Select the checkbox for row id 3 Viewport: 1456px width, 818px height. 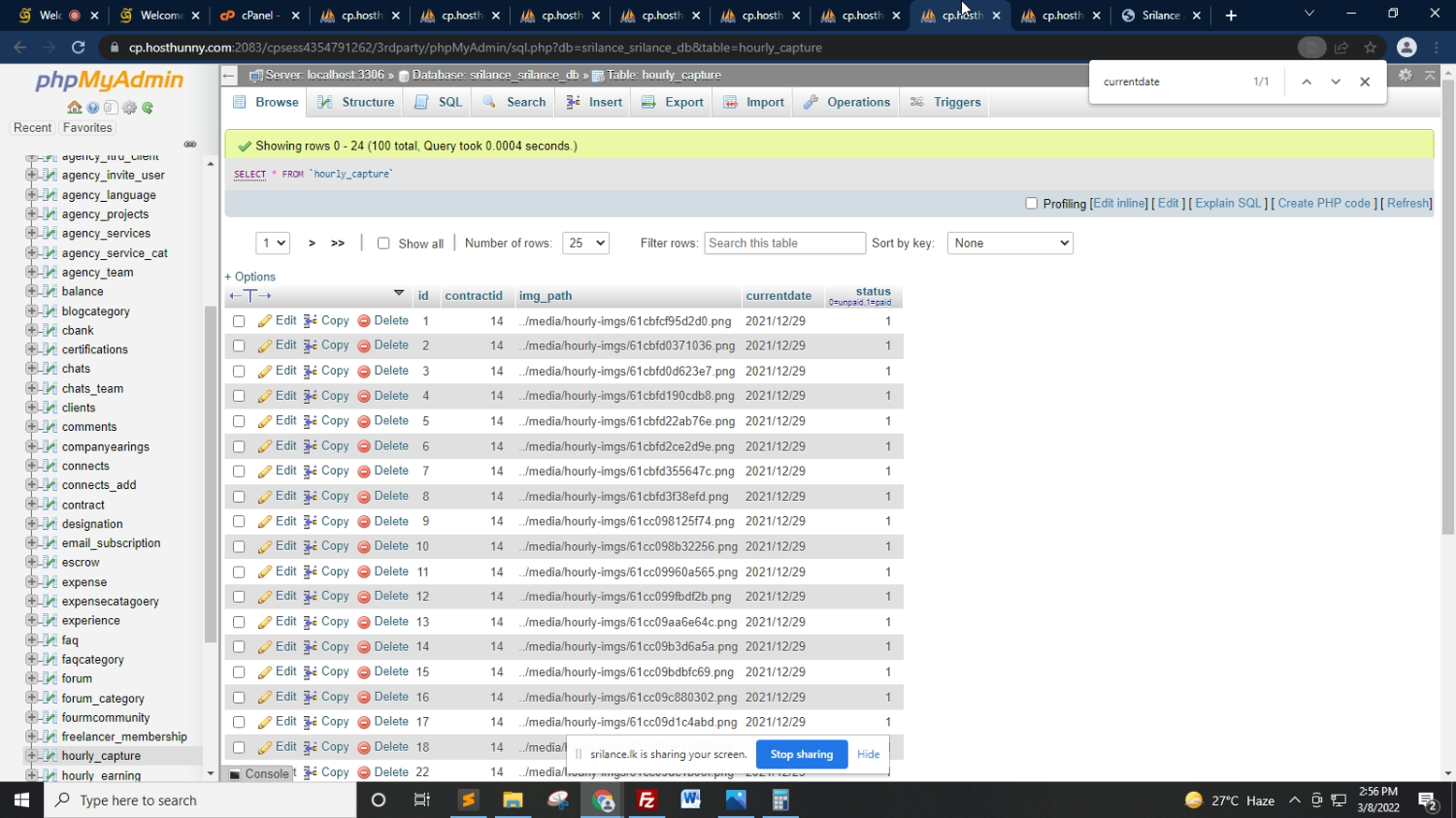pos(239,372)
